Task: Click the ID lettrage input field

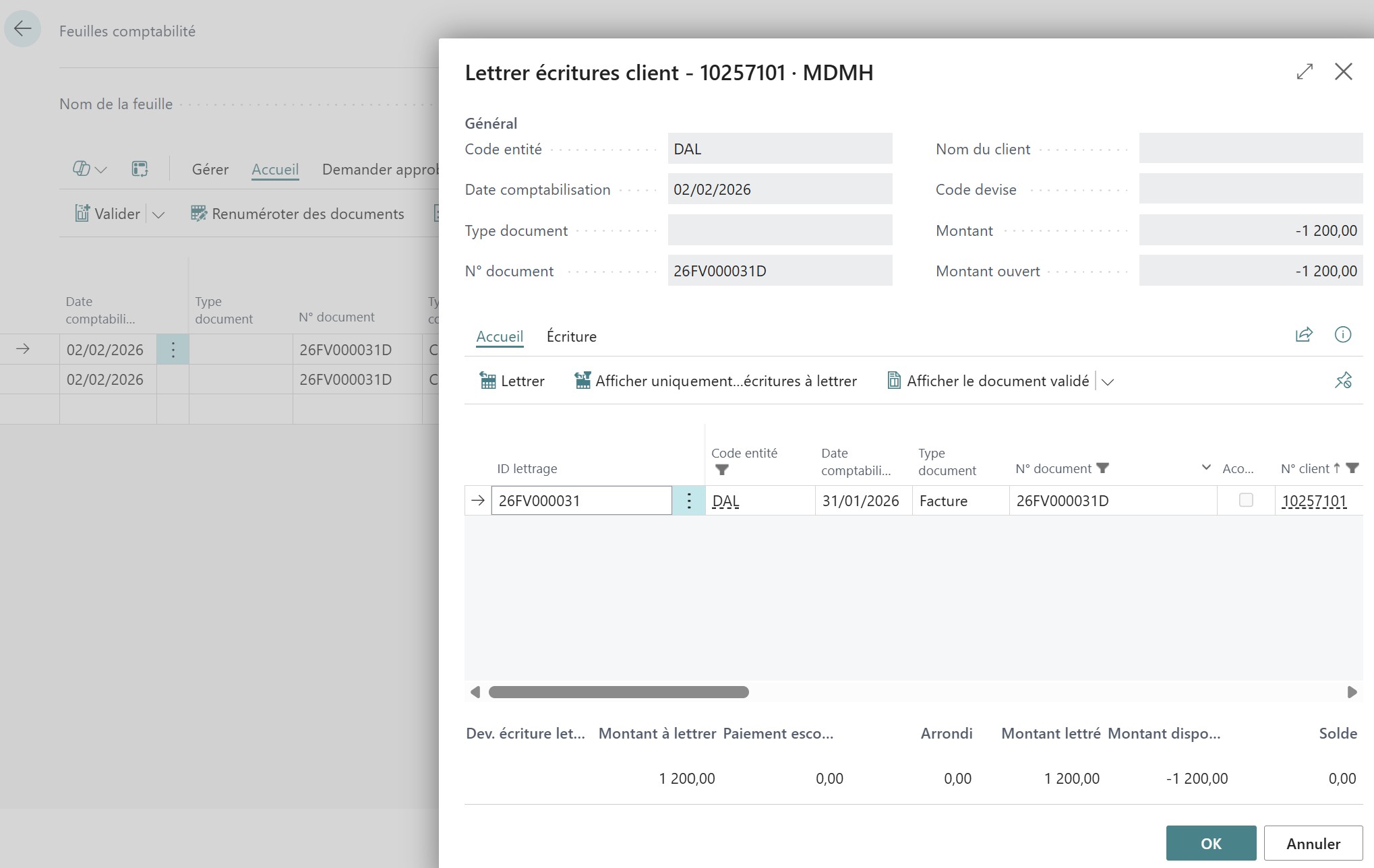Action: point(580,501)
